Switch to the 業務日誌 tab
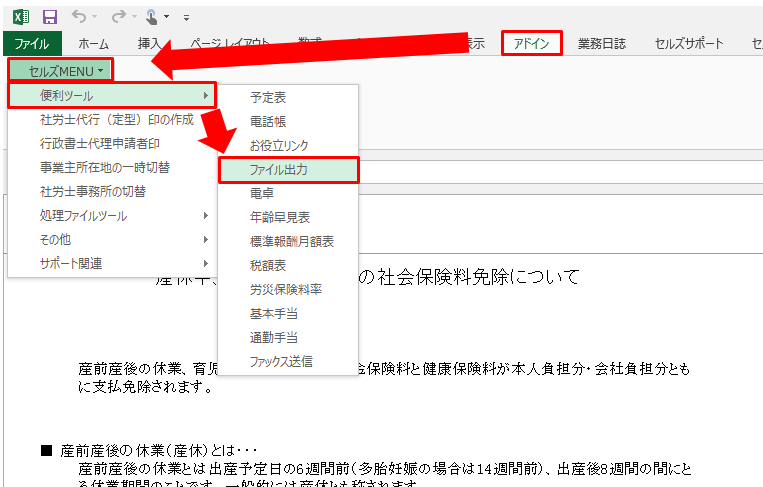763x487 pixels. tap(601, 43)
